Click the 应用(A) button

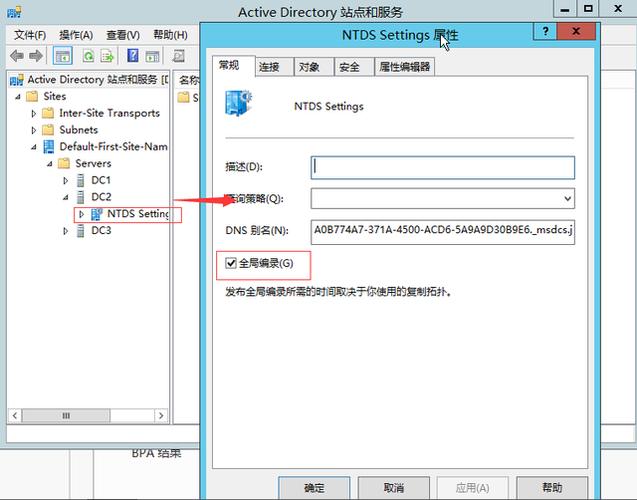tap(472, 487)
